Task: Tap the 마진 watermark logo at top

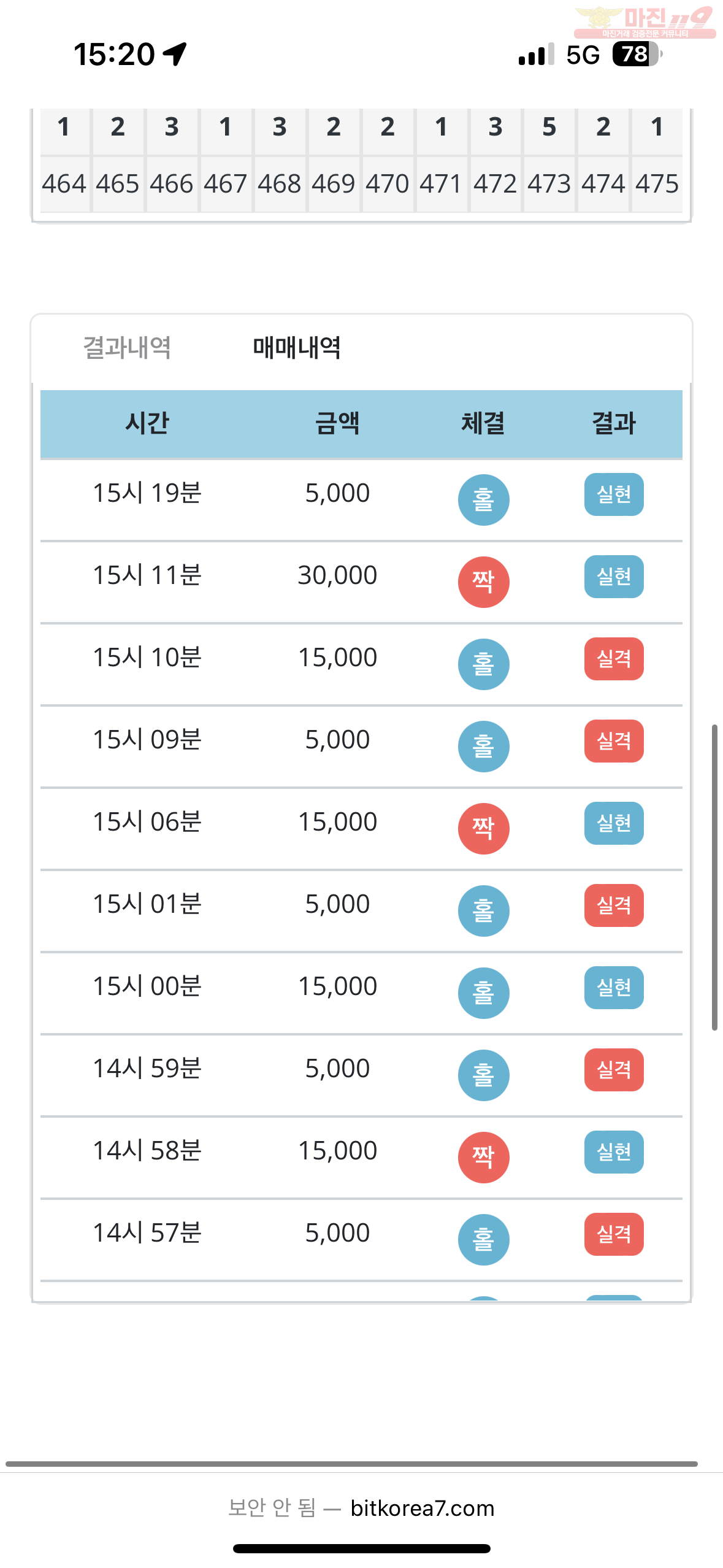Action: pos(645,22)
